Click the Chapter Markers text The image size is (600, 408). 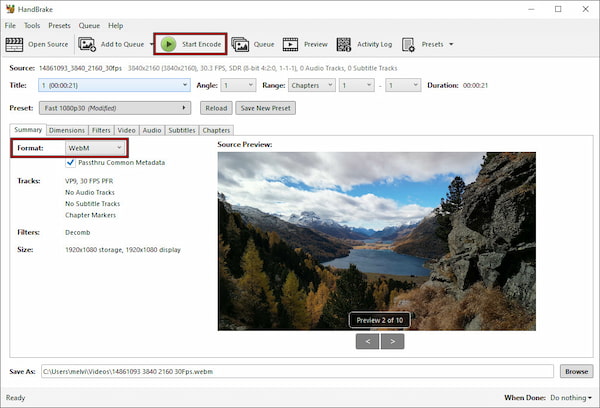tap(90, 215)
